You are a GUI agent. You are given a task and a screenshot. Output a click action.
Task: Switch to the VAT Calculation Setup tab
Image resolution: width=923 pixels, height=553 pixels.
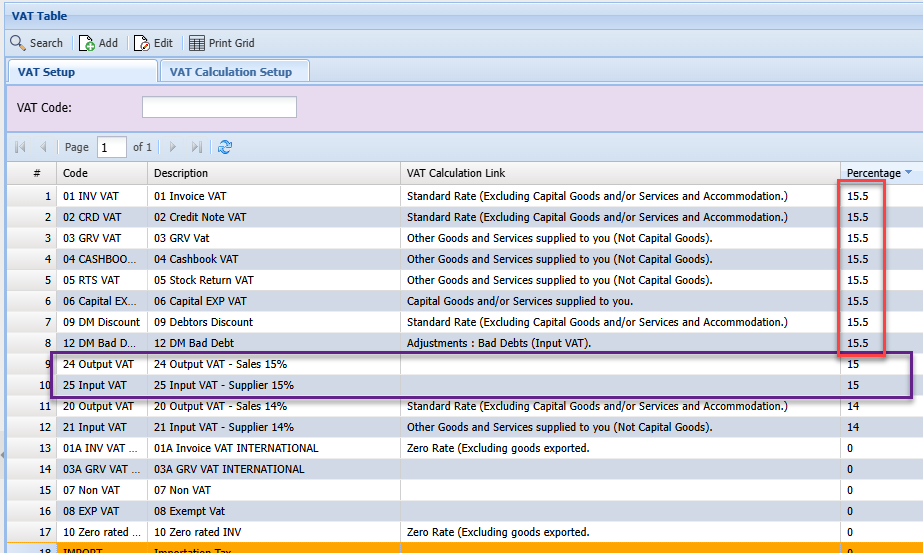click(x=231, y=72)
